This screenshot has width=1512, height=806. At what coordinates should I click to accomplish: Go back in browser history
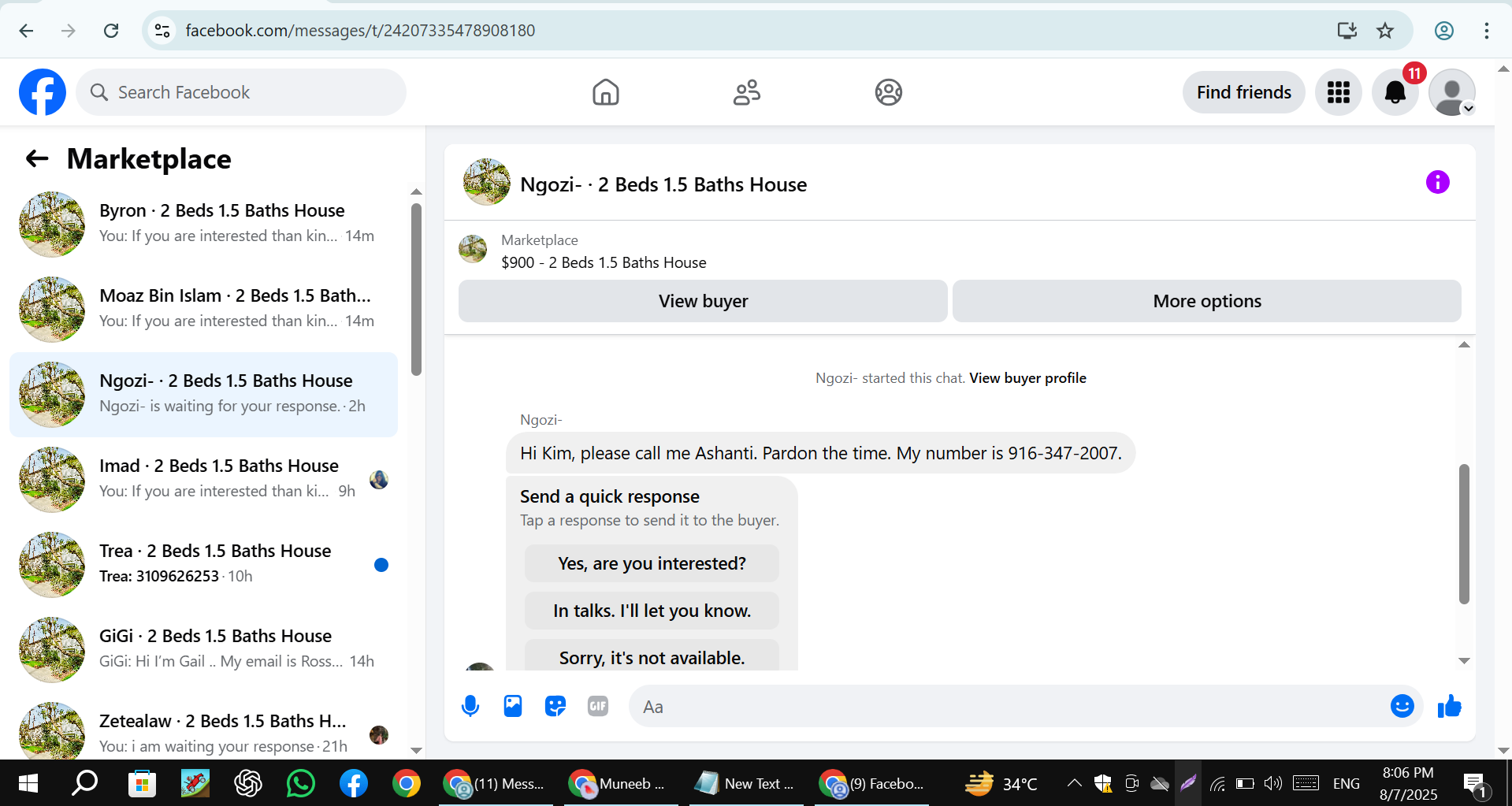click(26, 30)
